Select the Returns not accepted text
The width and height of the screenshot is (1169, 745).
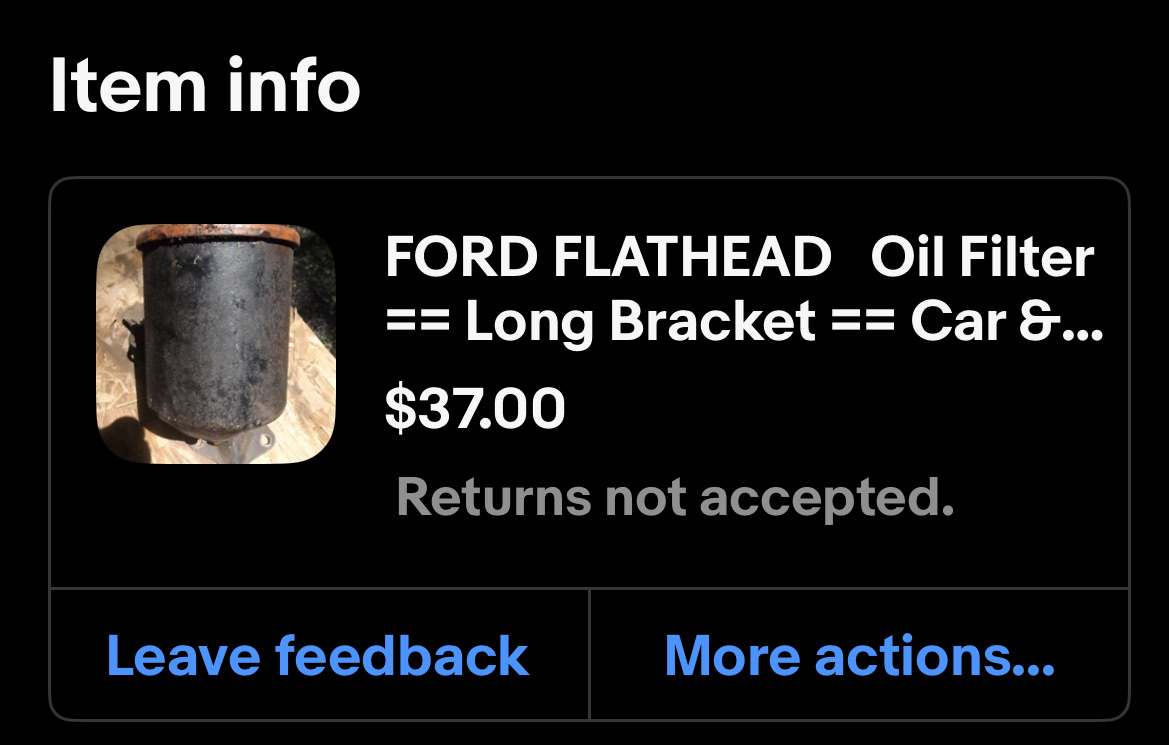point(675,497)
